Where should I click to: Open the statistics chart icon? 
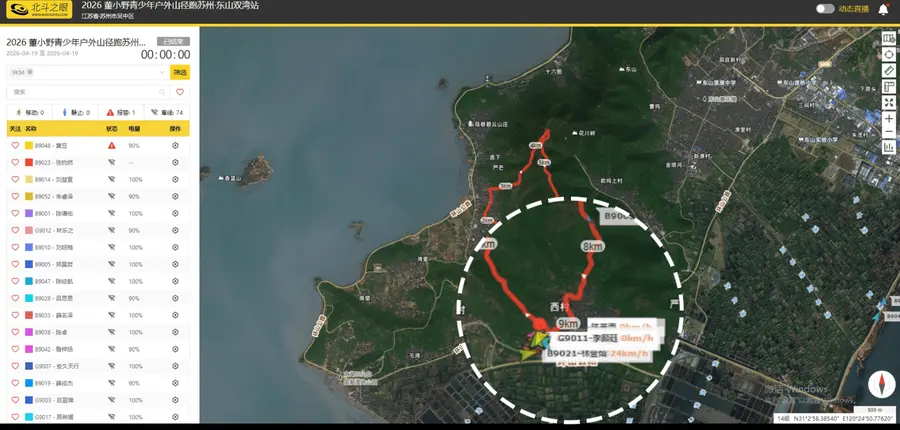click(889, 147)
